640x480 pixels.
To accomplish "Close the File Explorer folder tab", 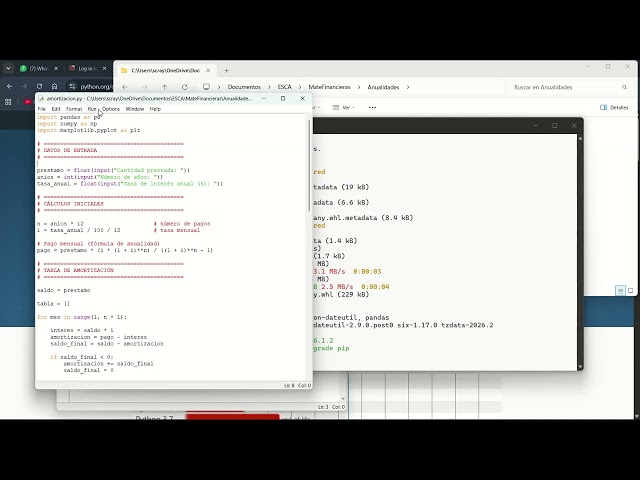I will click(x=208, y=71).
